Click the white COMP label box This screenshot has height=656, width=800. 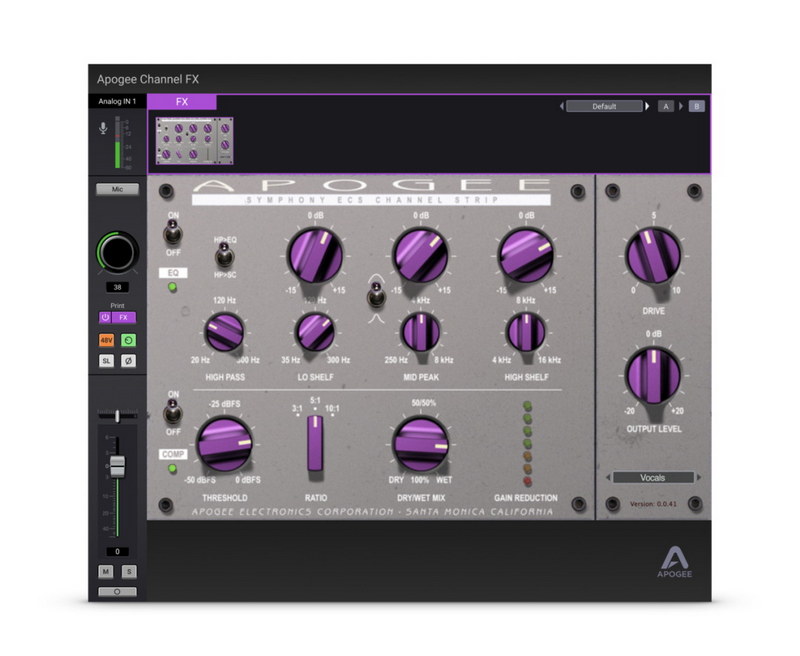point(173,454)
